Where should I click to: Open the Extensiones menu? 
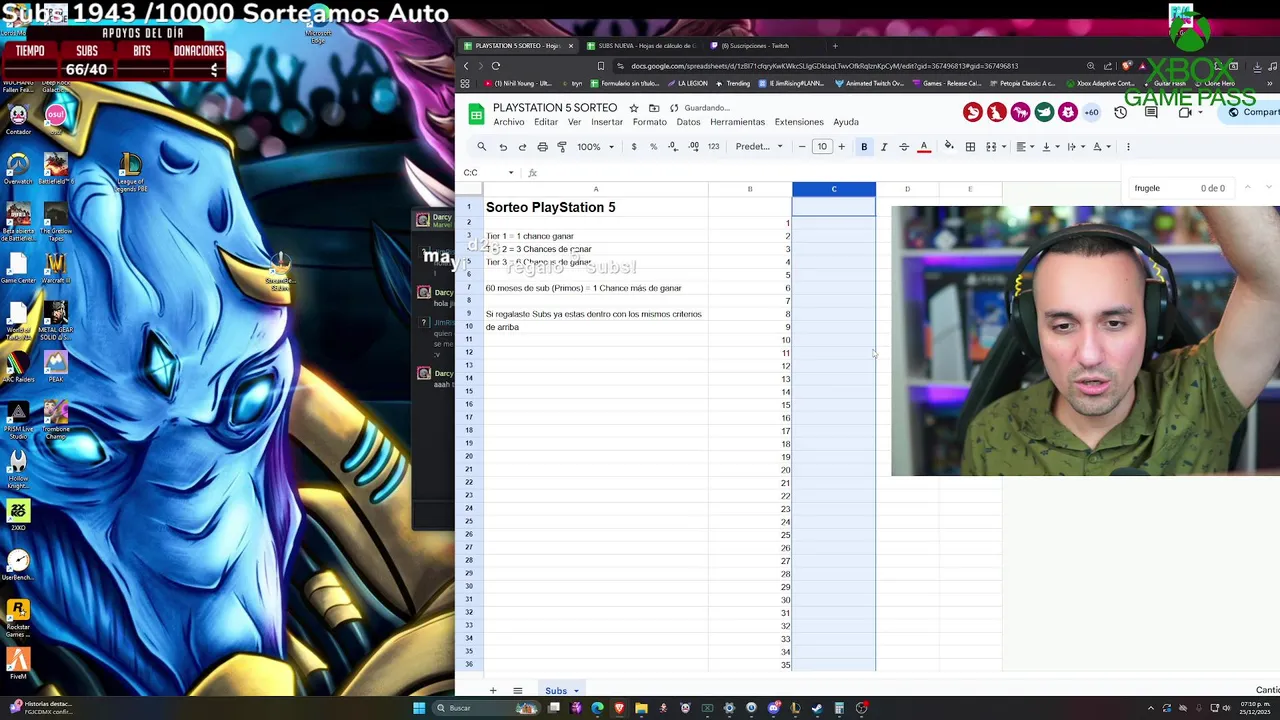click(799, 122)
